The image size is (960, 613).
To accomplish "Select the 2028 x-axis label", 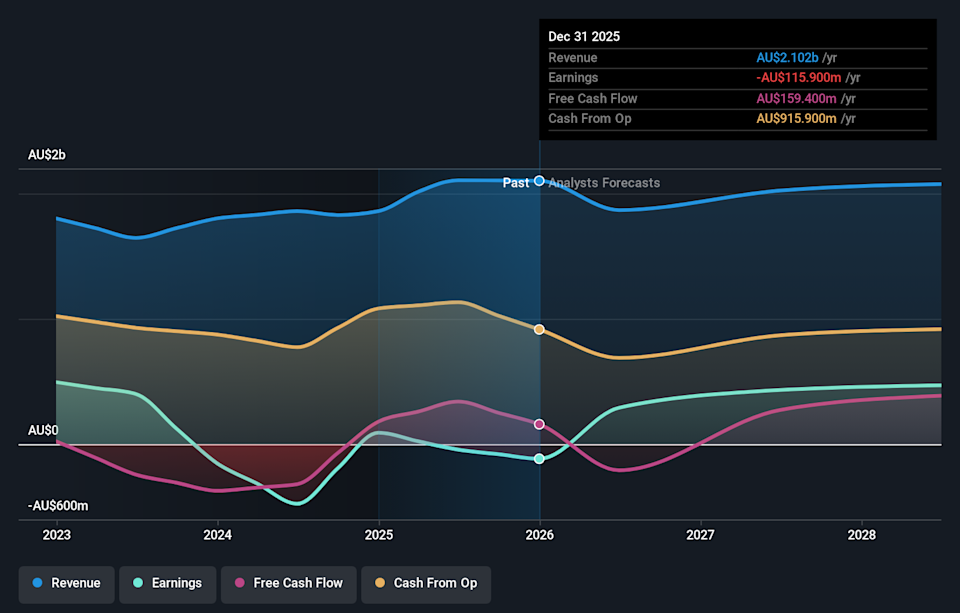I will 861,535.
